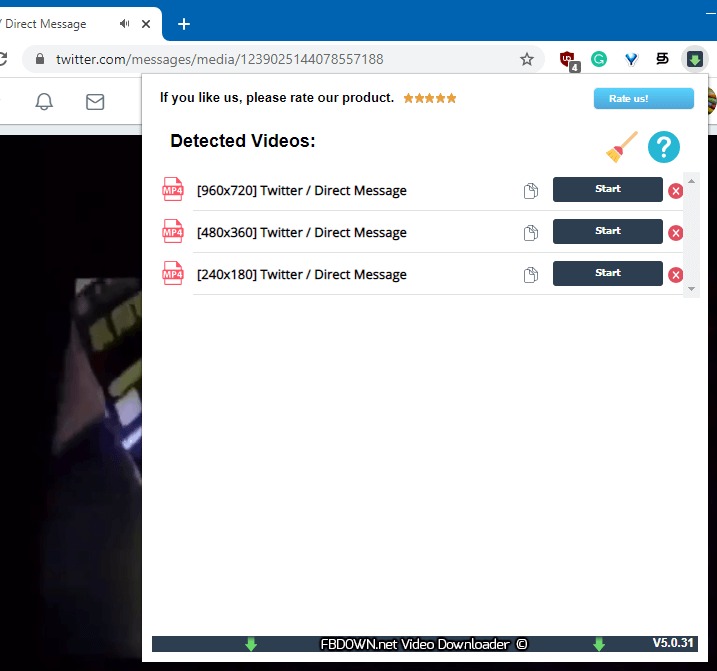
Task: Clear detected videos with the broom icon
Action: (621, 147)
